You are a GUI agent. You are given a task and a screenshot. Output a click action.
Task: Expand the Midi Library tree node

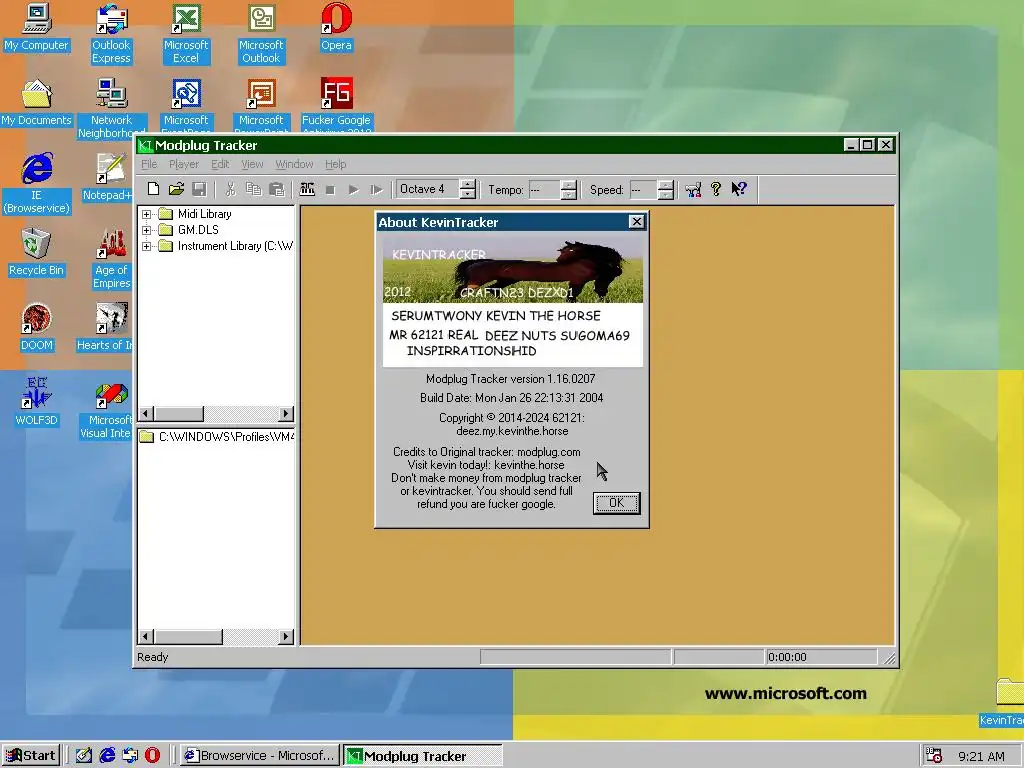[146, 214]
